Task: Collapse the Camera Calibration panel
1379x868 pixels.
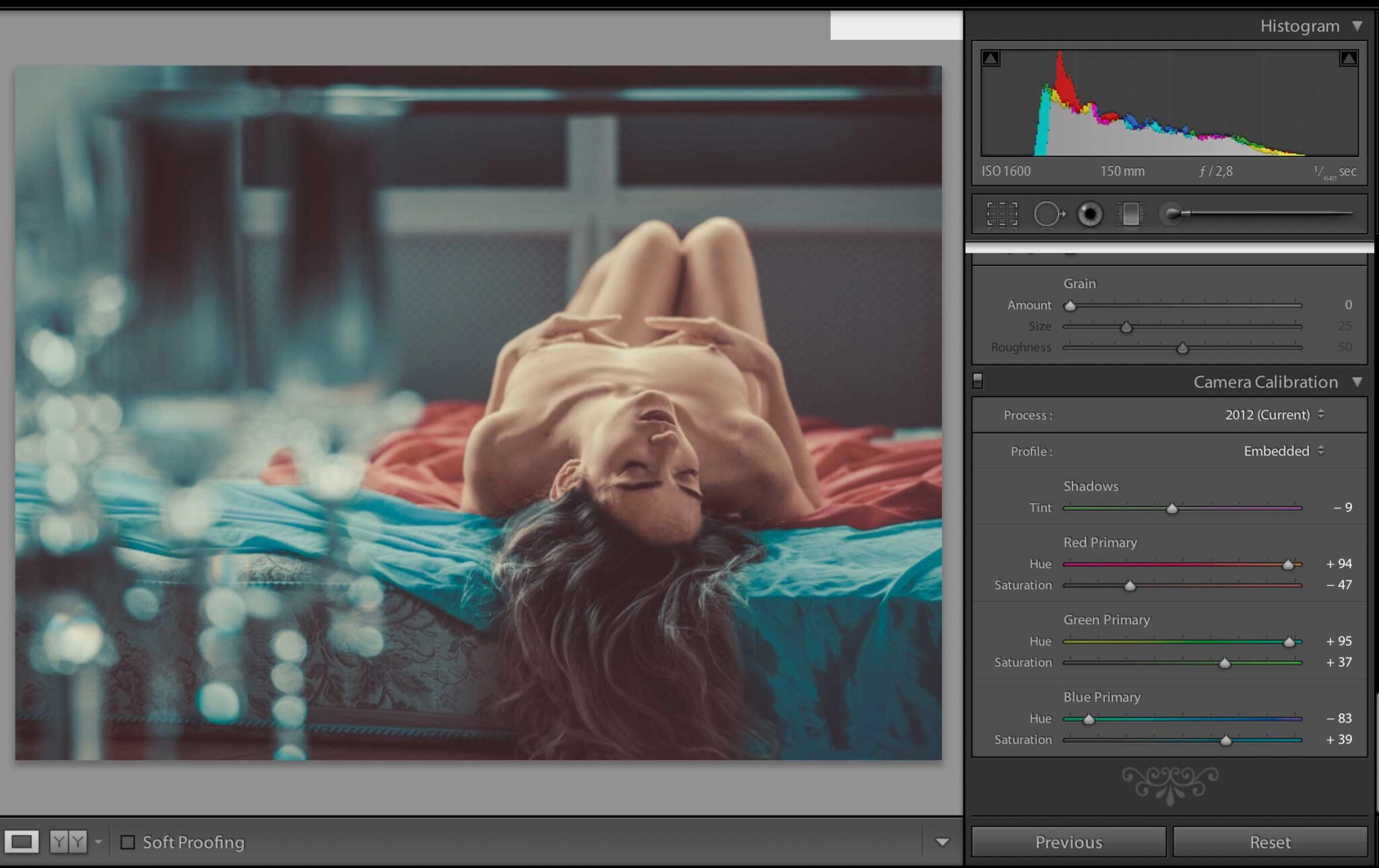Action: point(1357,382)
